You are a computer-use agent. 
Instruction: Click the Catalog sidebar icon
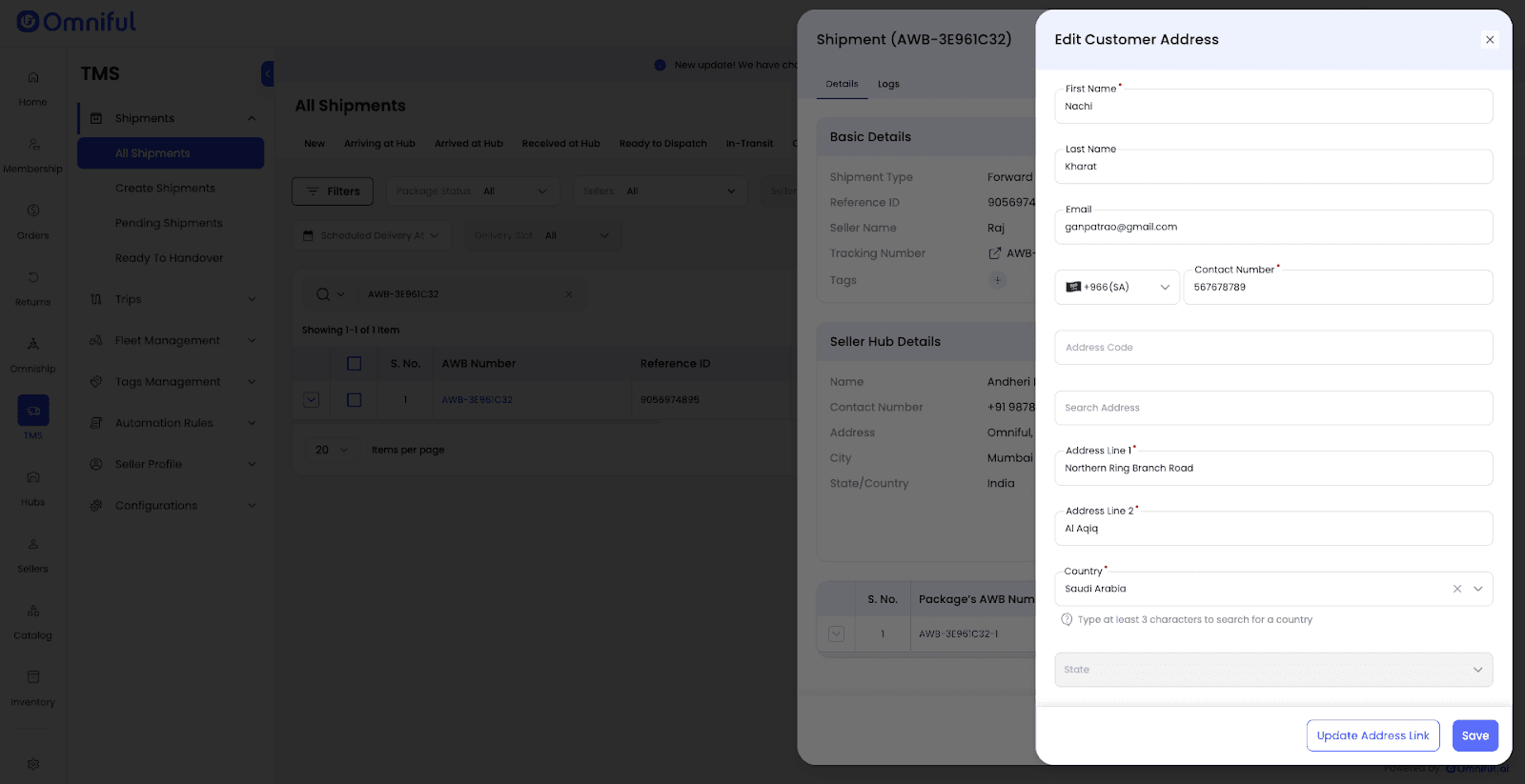pos(33,612)
